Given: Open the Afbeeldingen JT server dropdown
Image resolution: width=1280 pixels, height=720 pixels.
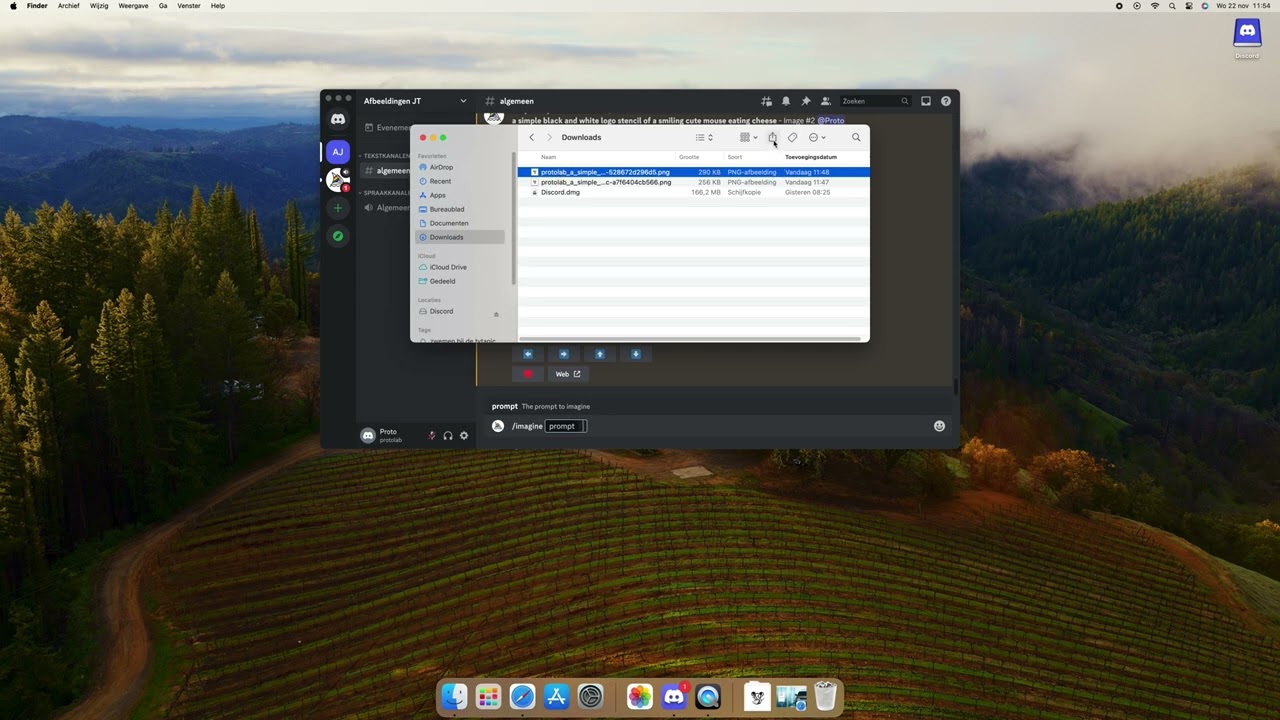Looking at the screenshot, I should coord(415,101).
